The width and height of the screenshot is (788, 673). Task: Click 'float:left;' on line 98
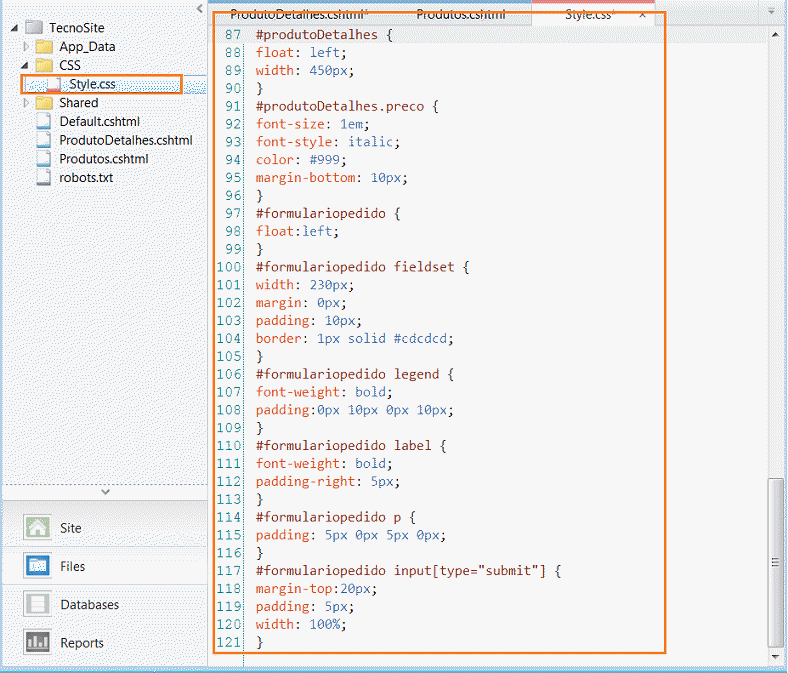[x=297, y=231]
